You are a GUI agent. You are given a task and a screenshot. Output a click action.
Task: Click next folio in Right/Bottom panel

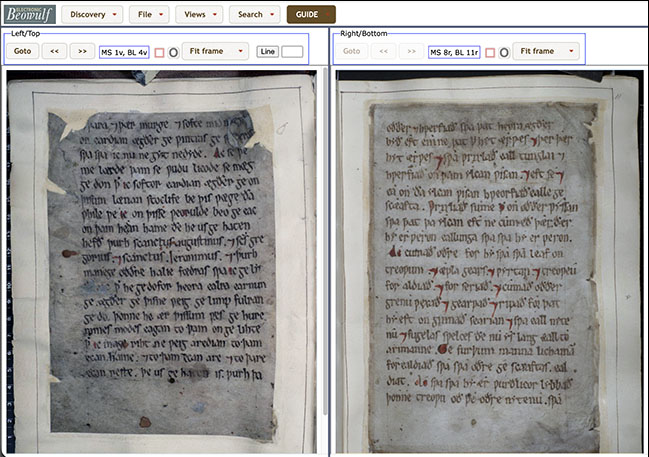pyautogui.click(x=411, y=51)
